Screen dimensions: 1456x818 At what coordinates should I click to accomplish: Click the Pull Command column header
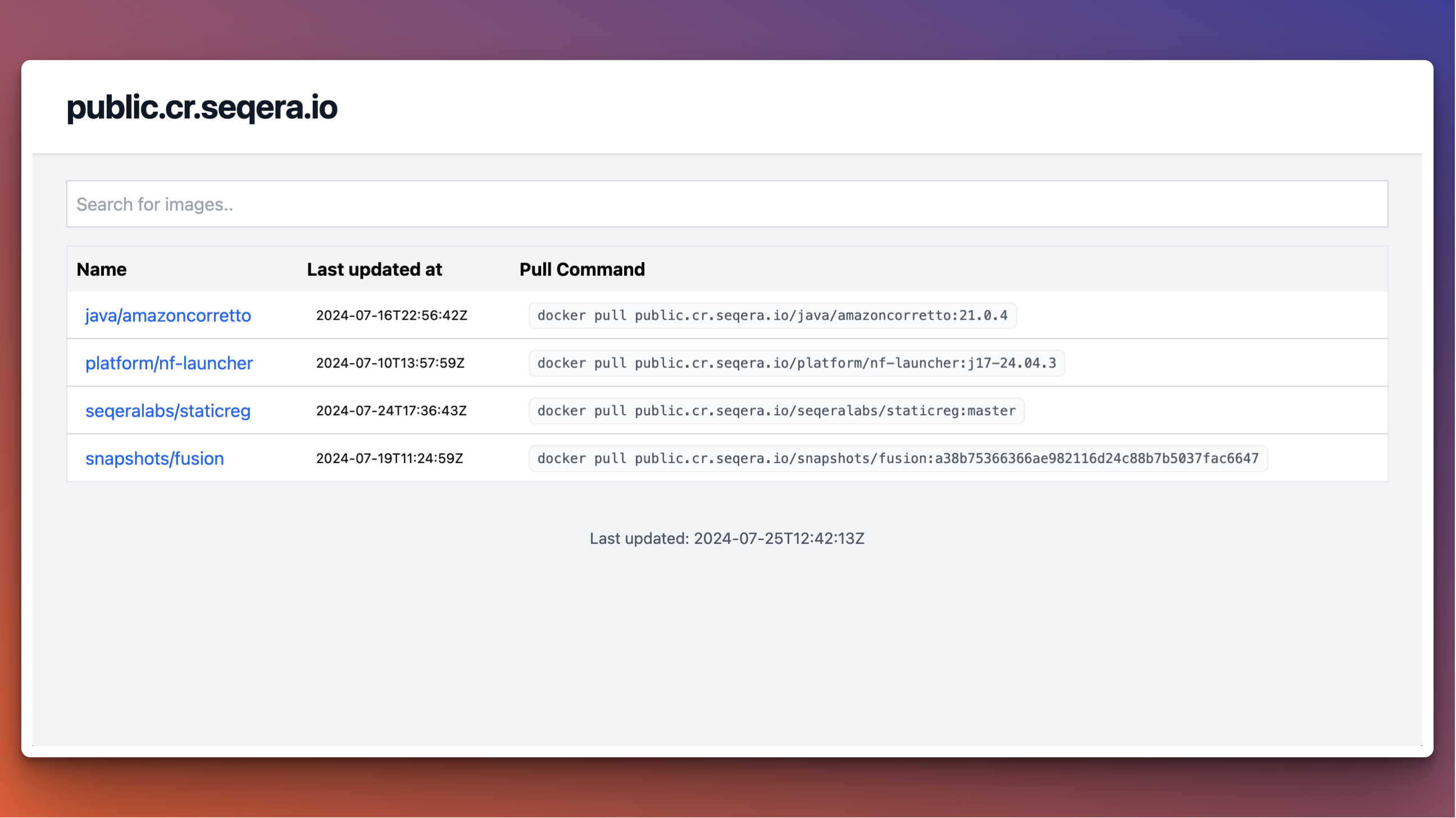[582, 270]
